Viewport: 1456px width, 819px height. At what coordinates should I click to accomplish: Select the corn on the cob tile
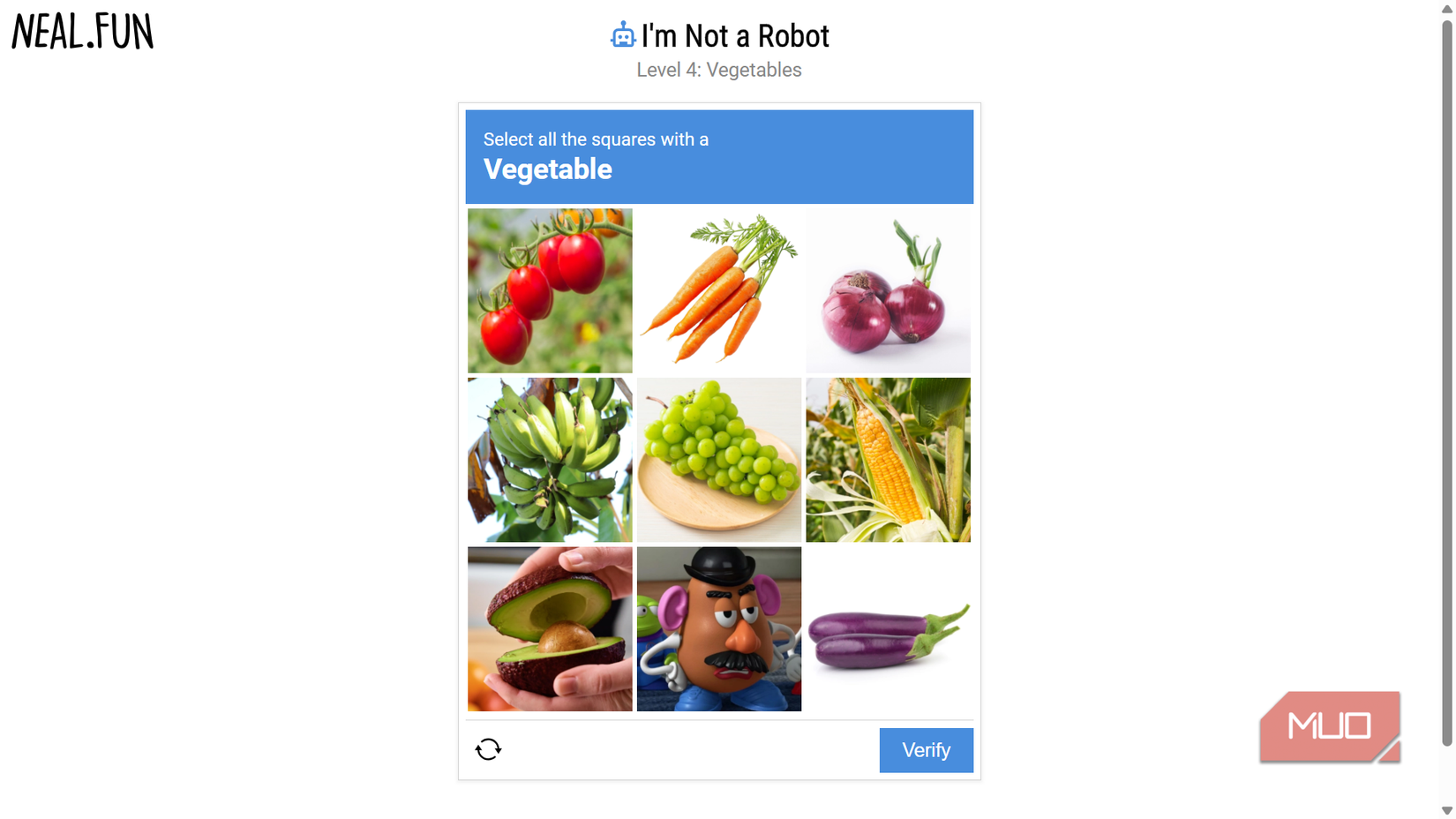pos(888,460)
